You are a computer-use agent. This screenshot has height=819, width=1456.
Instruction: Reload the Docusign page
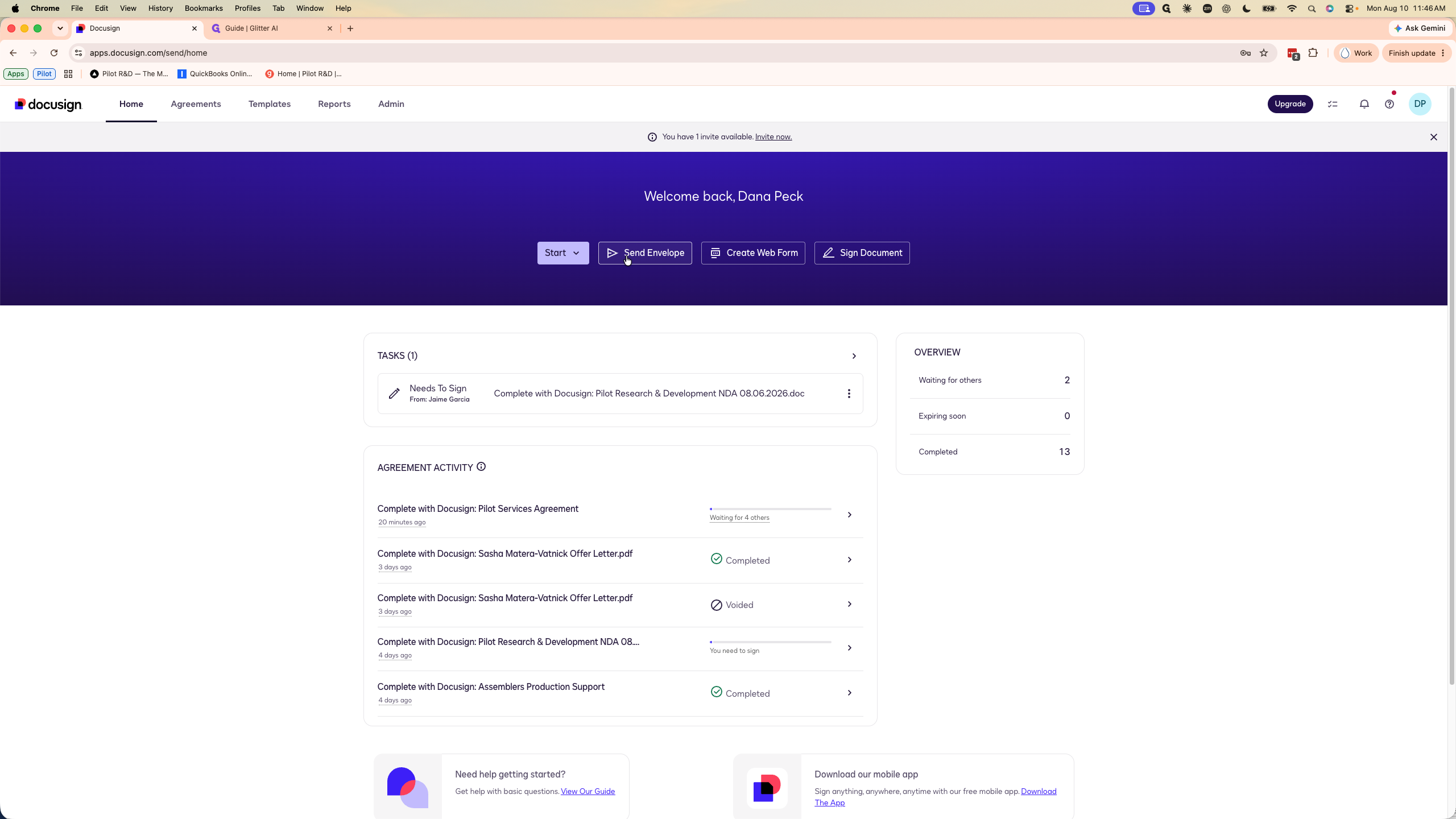click(x=54, y=53)
